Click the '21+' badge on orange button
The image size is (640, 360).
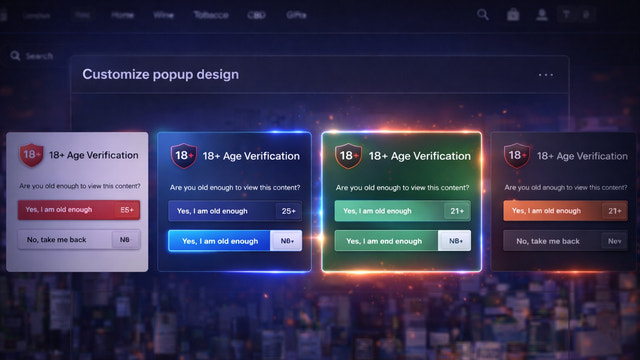click(x=615, y=211)
